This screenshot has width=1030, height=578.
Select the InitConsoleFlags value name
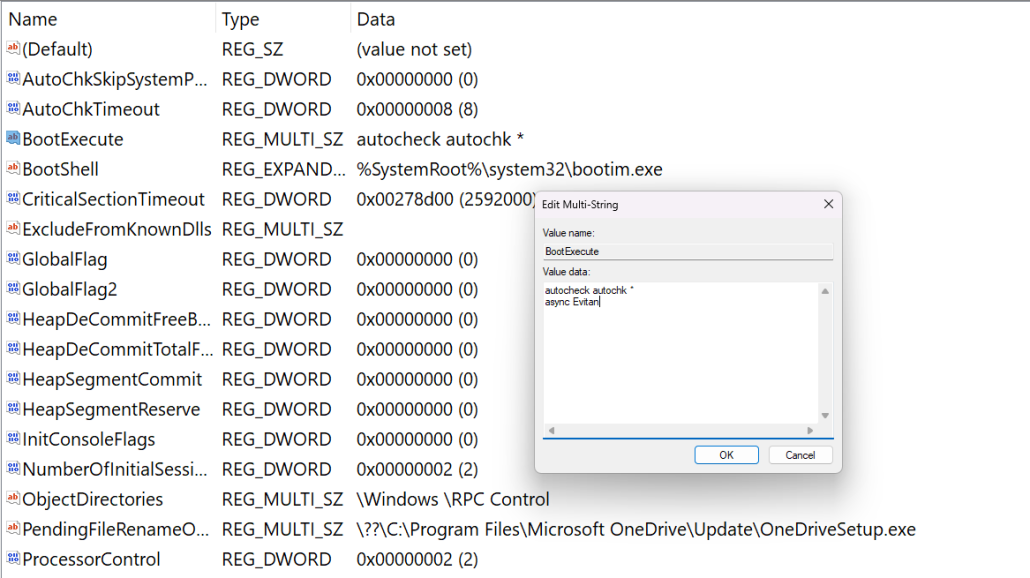point(89,439)
